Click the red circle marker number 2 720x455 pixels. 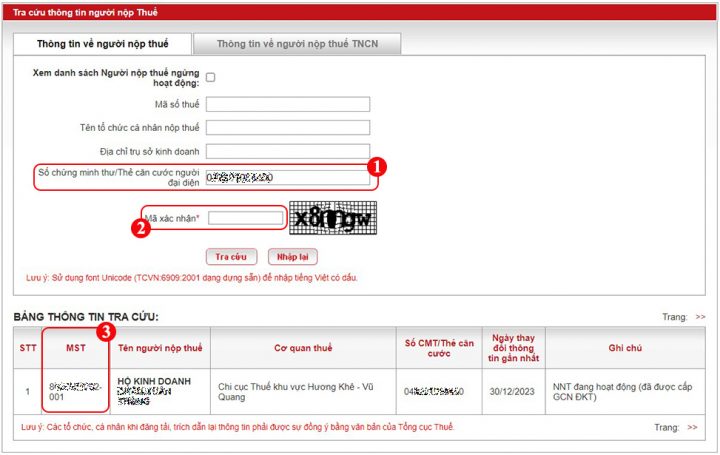142,227
